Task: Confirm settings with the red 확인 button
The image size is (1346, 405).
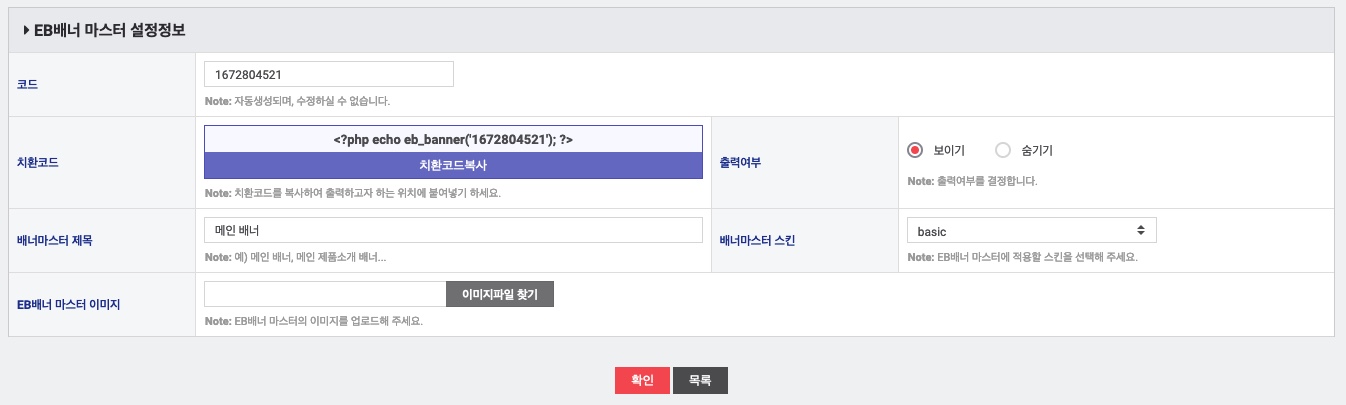Action: tap(641, 381)
